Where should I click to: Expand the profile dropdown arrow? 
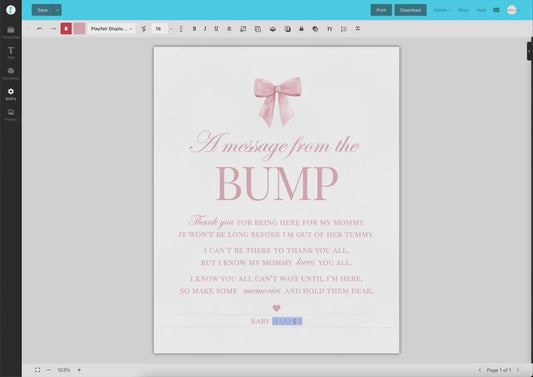pos(519,10)
